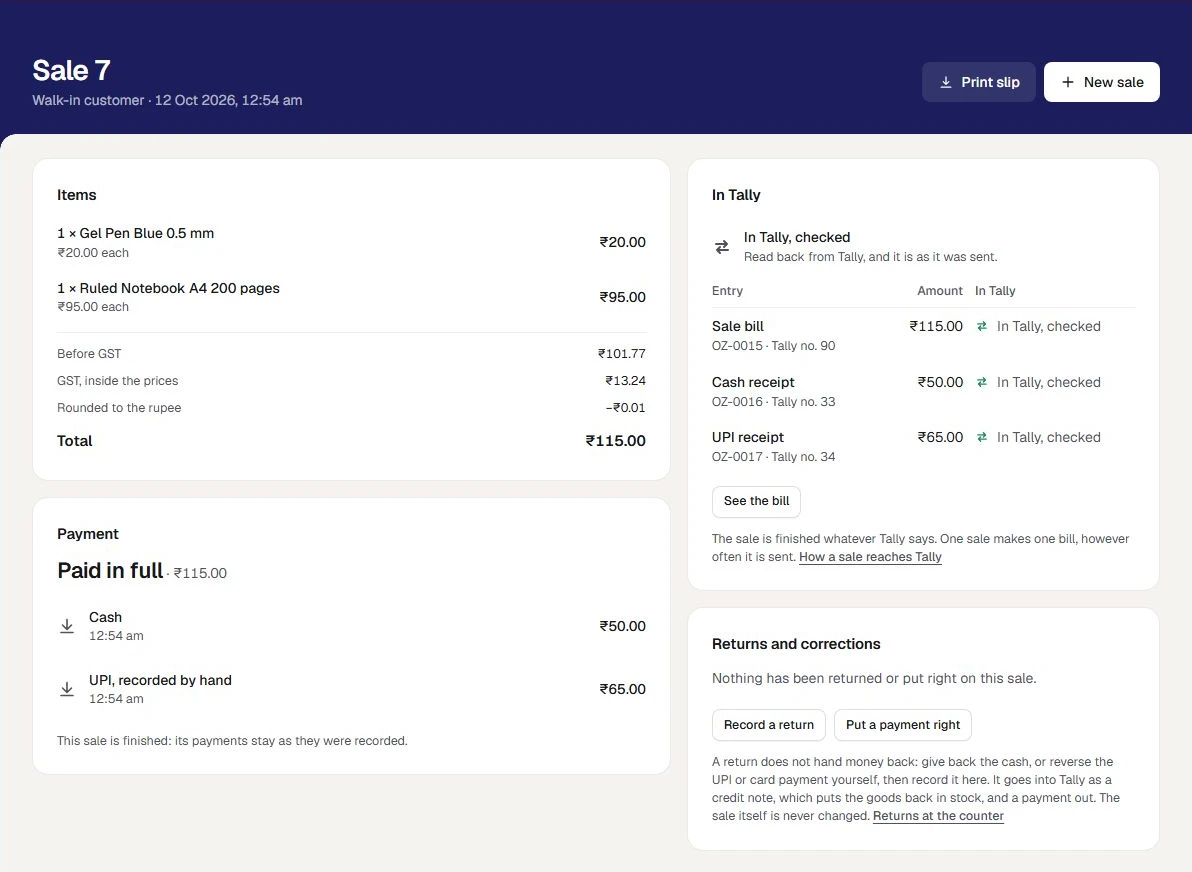
Task: Open See the bill
Action: coord(756,501)
